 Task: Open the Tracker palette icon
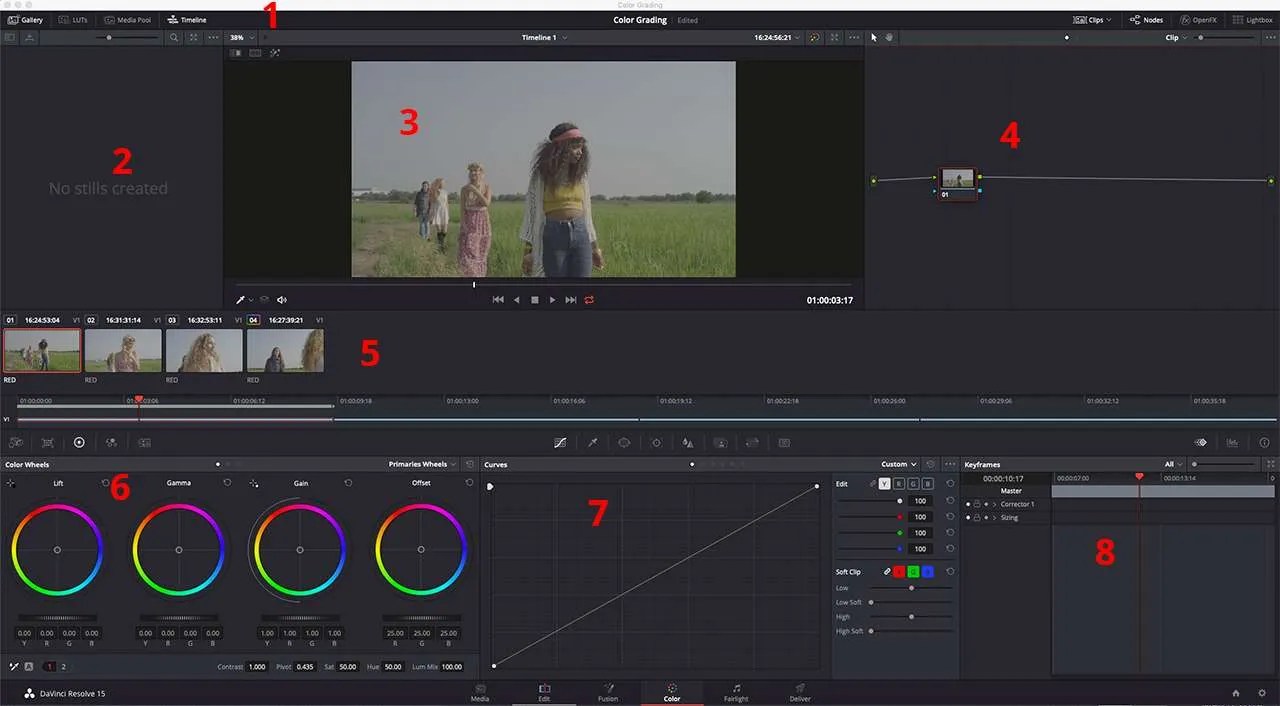(657, 442)
